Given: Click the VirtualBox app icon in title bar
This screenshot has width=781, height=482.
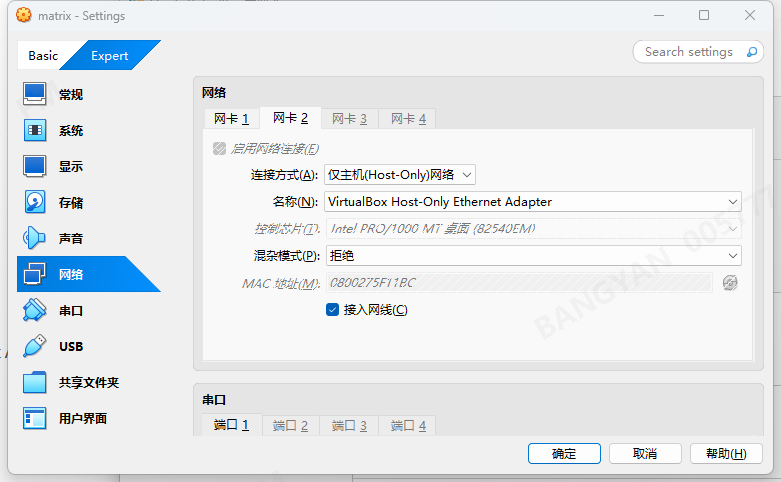Looking at the screenshot, I should (x=23, y=15).
